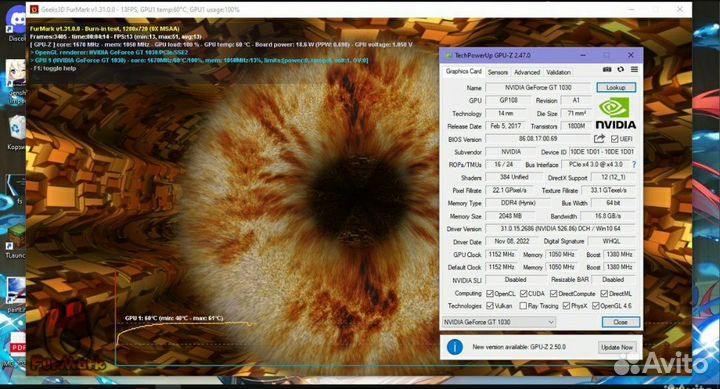Click the Bus Interface question mark
The width and height of the screenshot is (720, 389).
(x=634, y=164)
